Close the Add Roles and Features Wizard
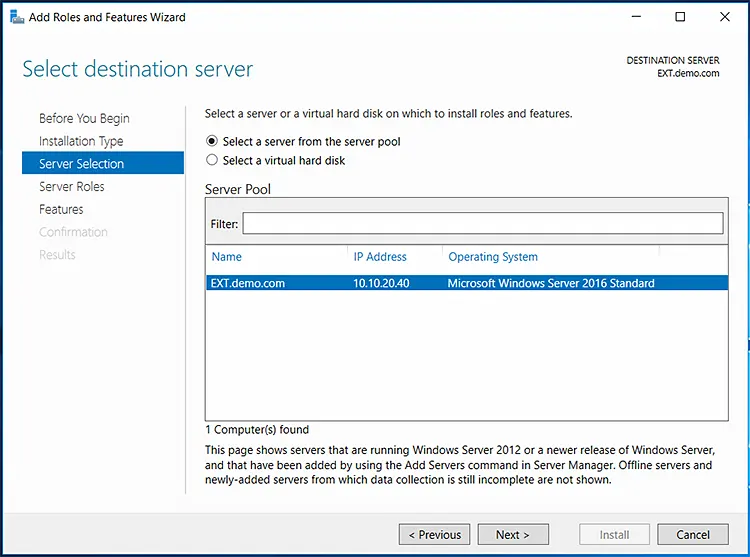Screen dimensions: 750x557 725,17
